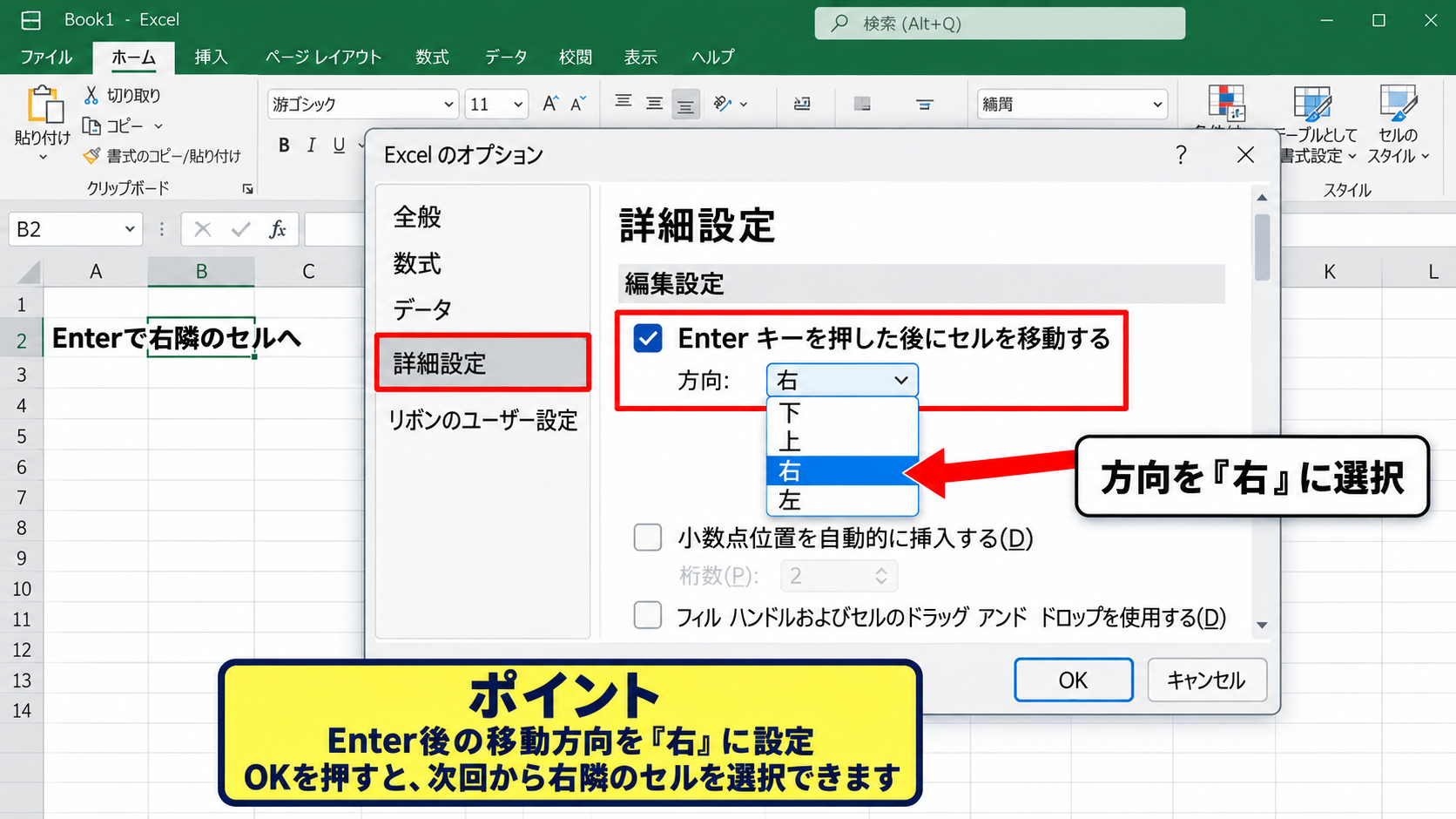Toggle Italic formatting
1456x819 pixels.
coord(311,146)
